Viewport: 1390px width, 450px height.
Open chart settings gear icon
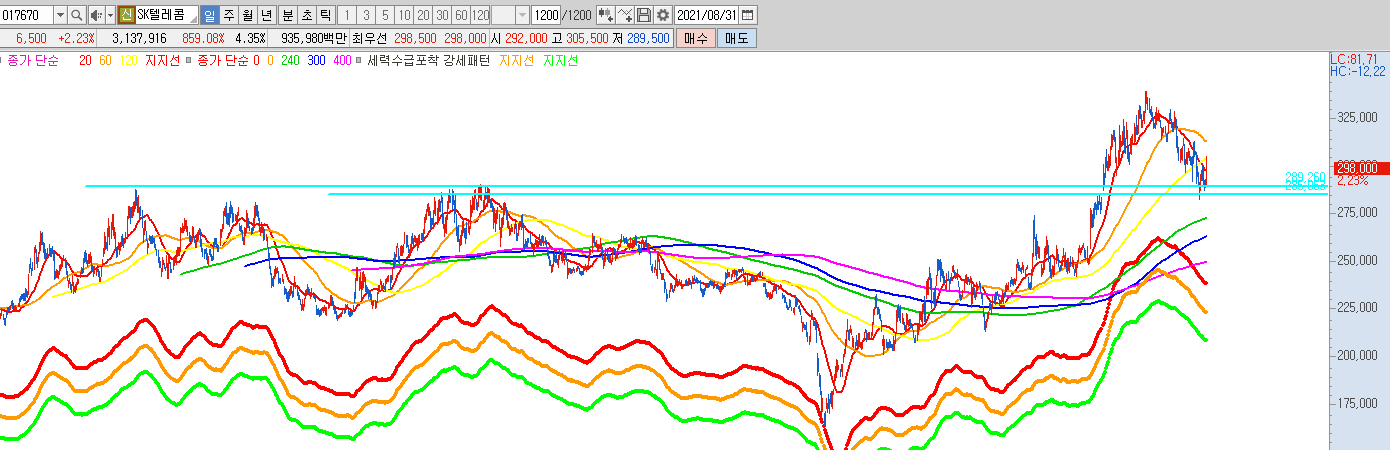tap(662, 15)
